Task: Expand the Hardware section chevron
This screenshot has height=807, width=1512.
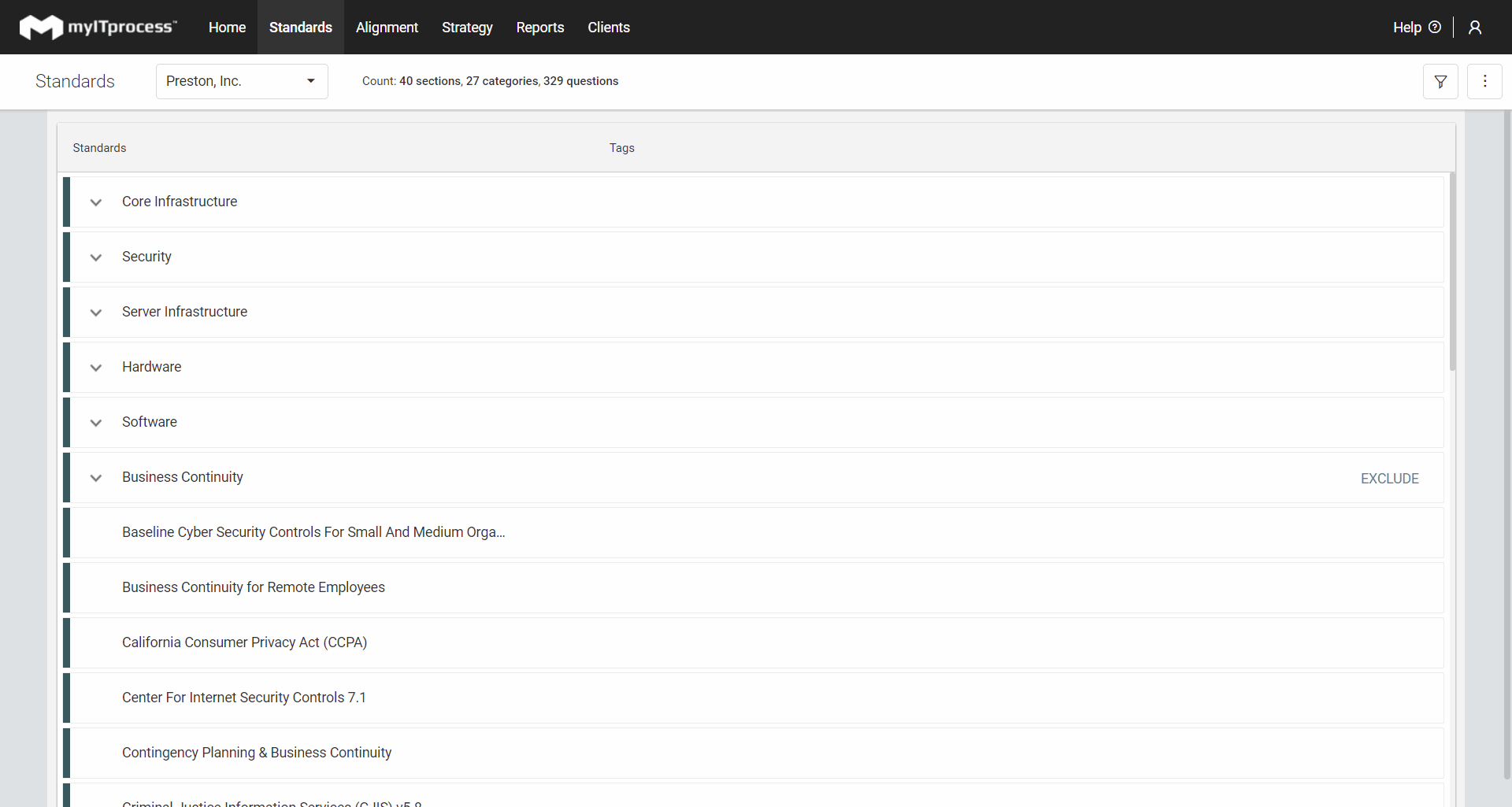Action: point(96,368)
